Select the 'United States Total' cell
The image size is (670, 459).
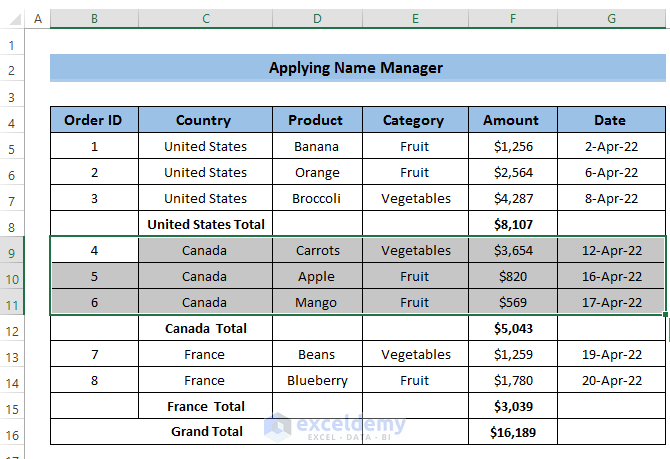point(205,224)
